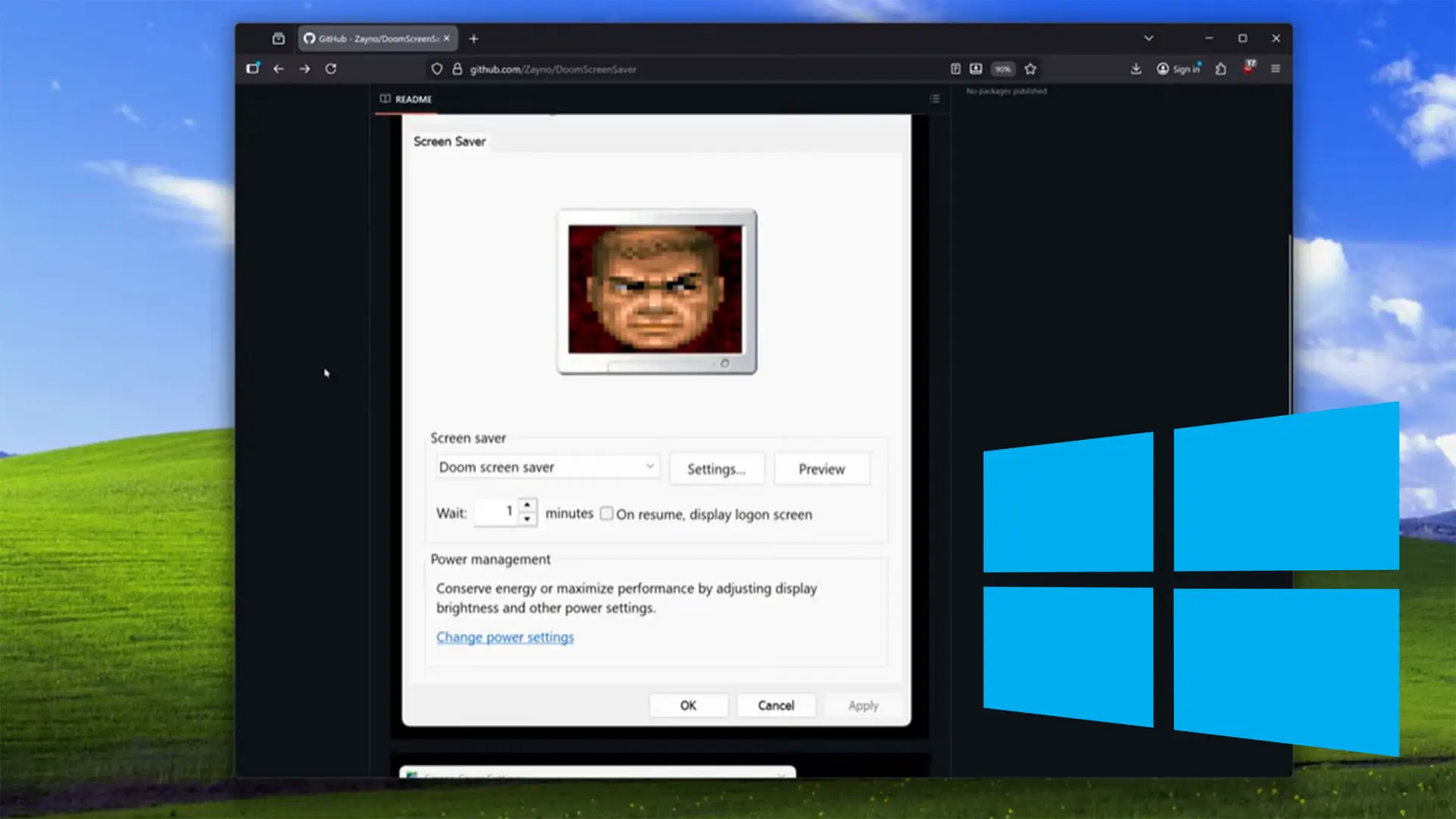Bookmark the page with the star icon
Viewport: 1456px width, 819px height.
tap(1030, 69)
